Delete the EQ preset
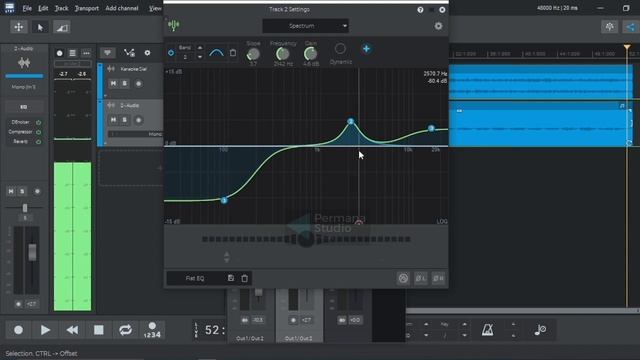 [x=244, y=278]
